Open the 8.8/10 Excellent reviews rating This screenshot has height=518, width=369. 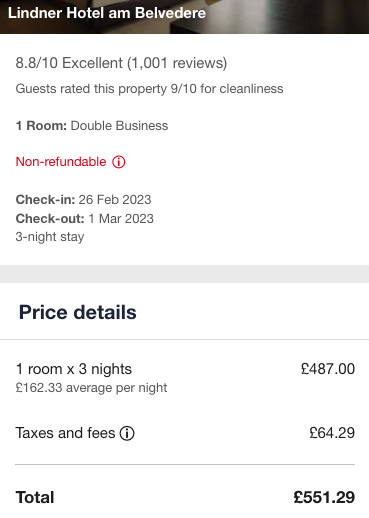[121, 63]
